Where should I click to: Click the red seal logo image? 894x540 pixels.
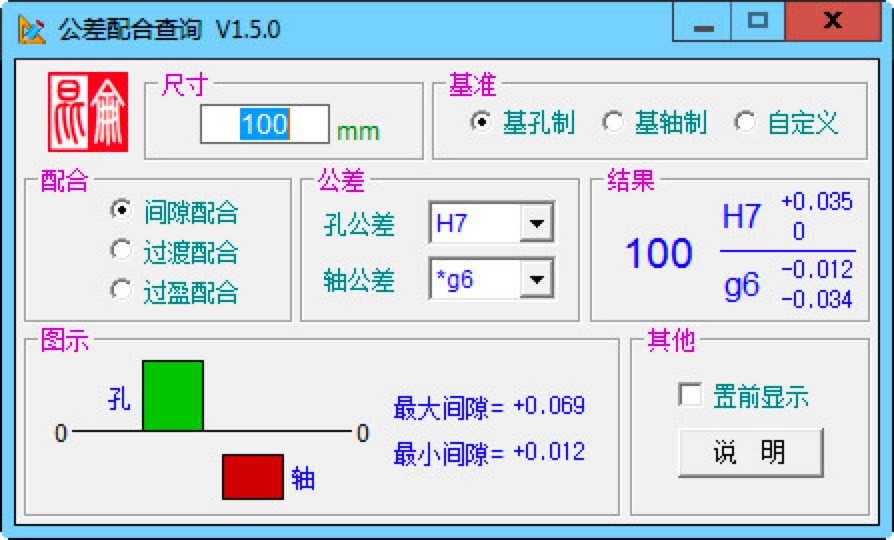pos(88,112)
